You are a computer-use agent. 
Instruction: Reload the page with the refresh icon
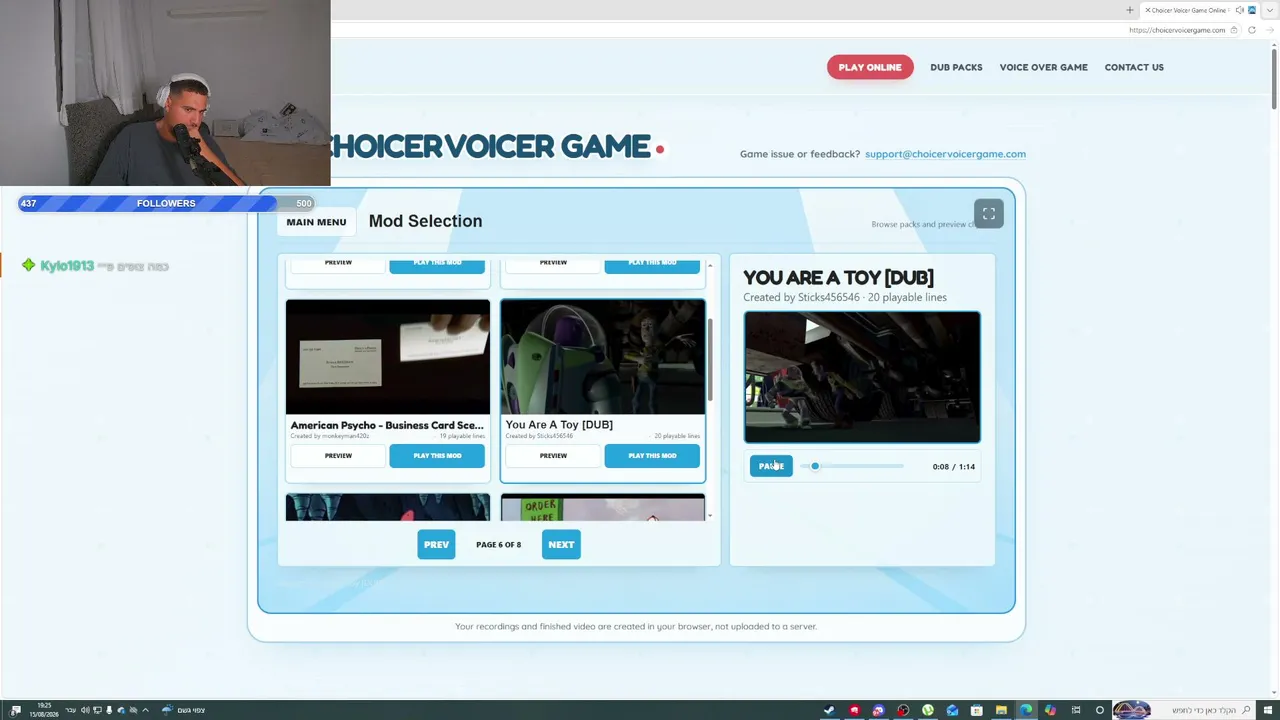tap(1251, 30)
